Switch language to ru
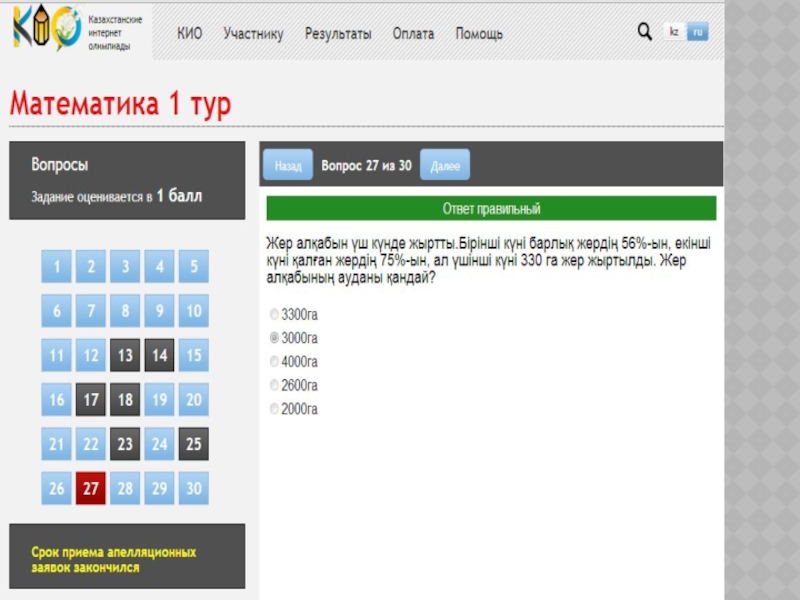This screenshot has width=800, height=600. point(698,32)
